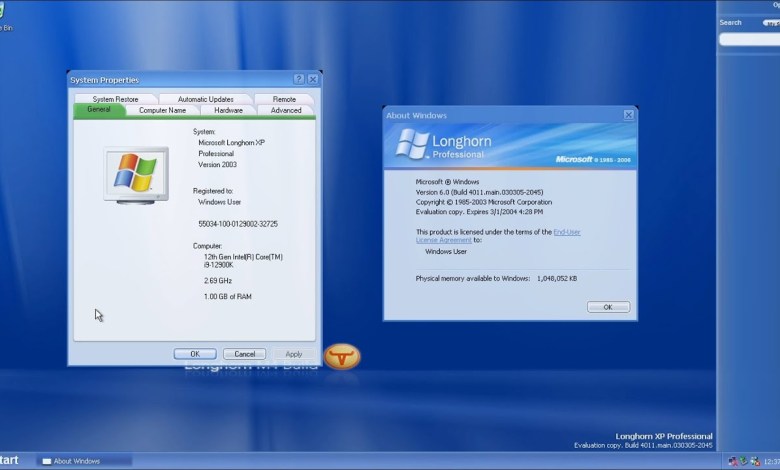Click the '2.69 GHz' value
The image size is (780, 470).
click(x=218, y=281)
